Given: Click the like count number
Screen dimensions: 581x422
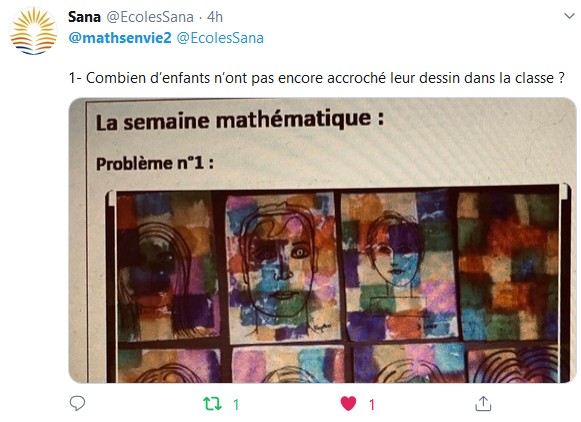Looking at the screenshot, I should click(x=372, y=405).
